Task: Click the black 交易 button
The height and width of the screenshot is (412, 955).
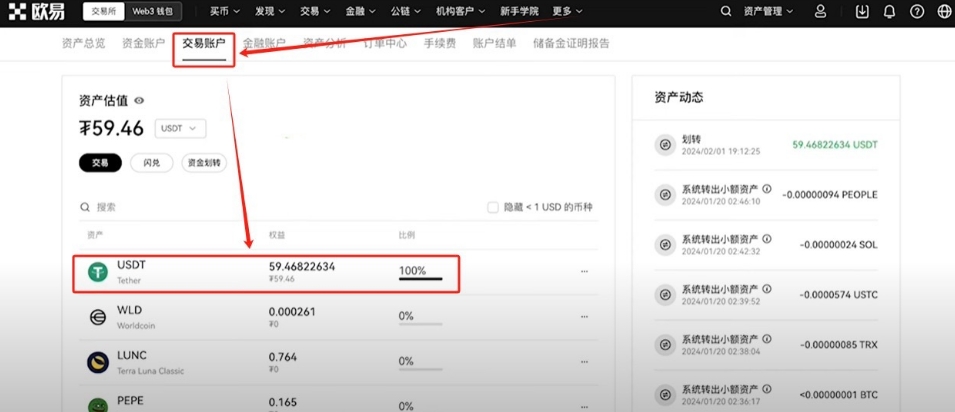Action: pos(100,163)
